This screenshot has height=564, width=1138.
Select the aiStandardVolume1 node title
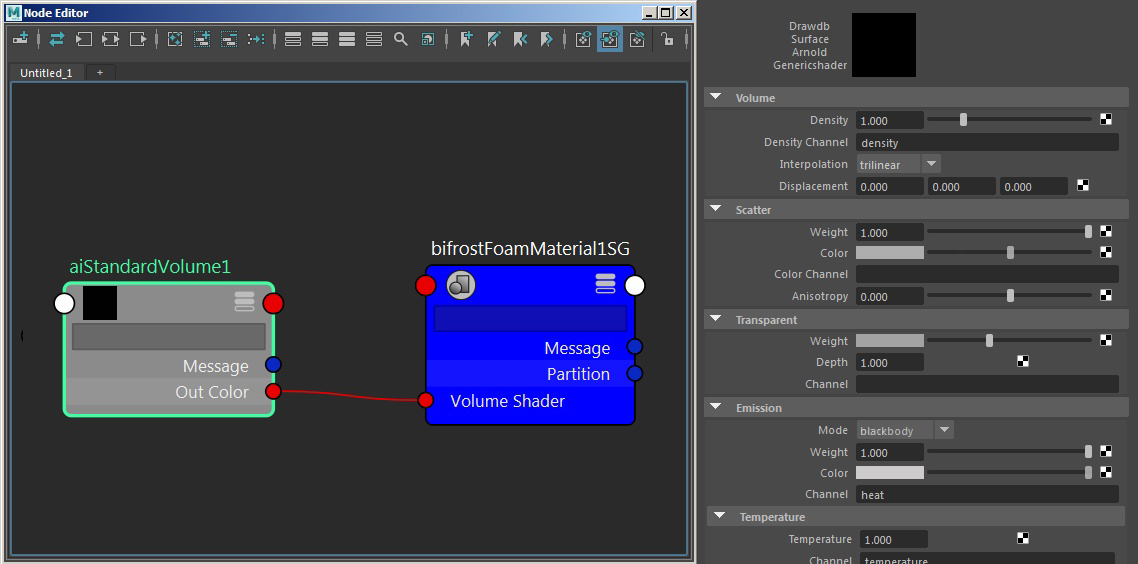point(150,266)
